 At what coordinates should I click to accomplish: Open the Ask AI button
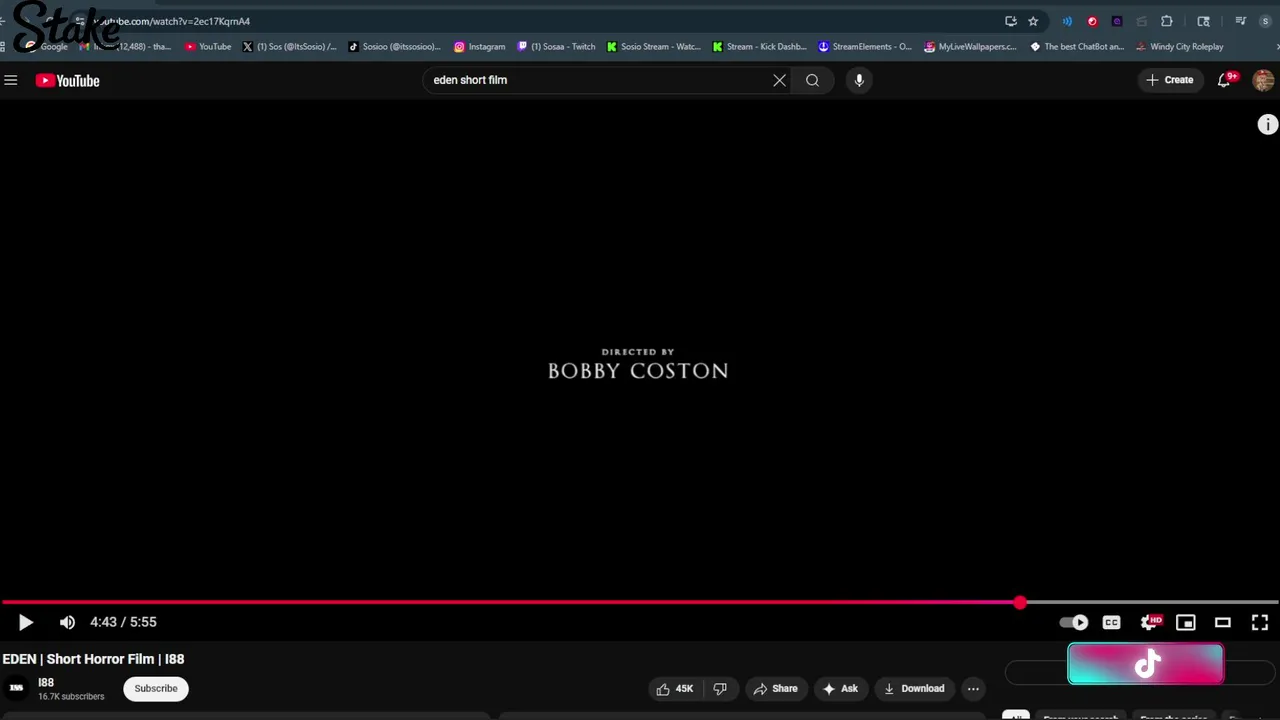point(840,688)
